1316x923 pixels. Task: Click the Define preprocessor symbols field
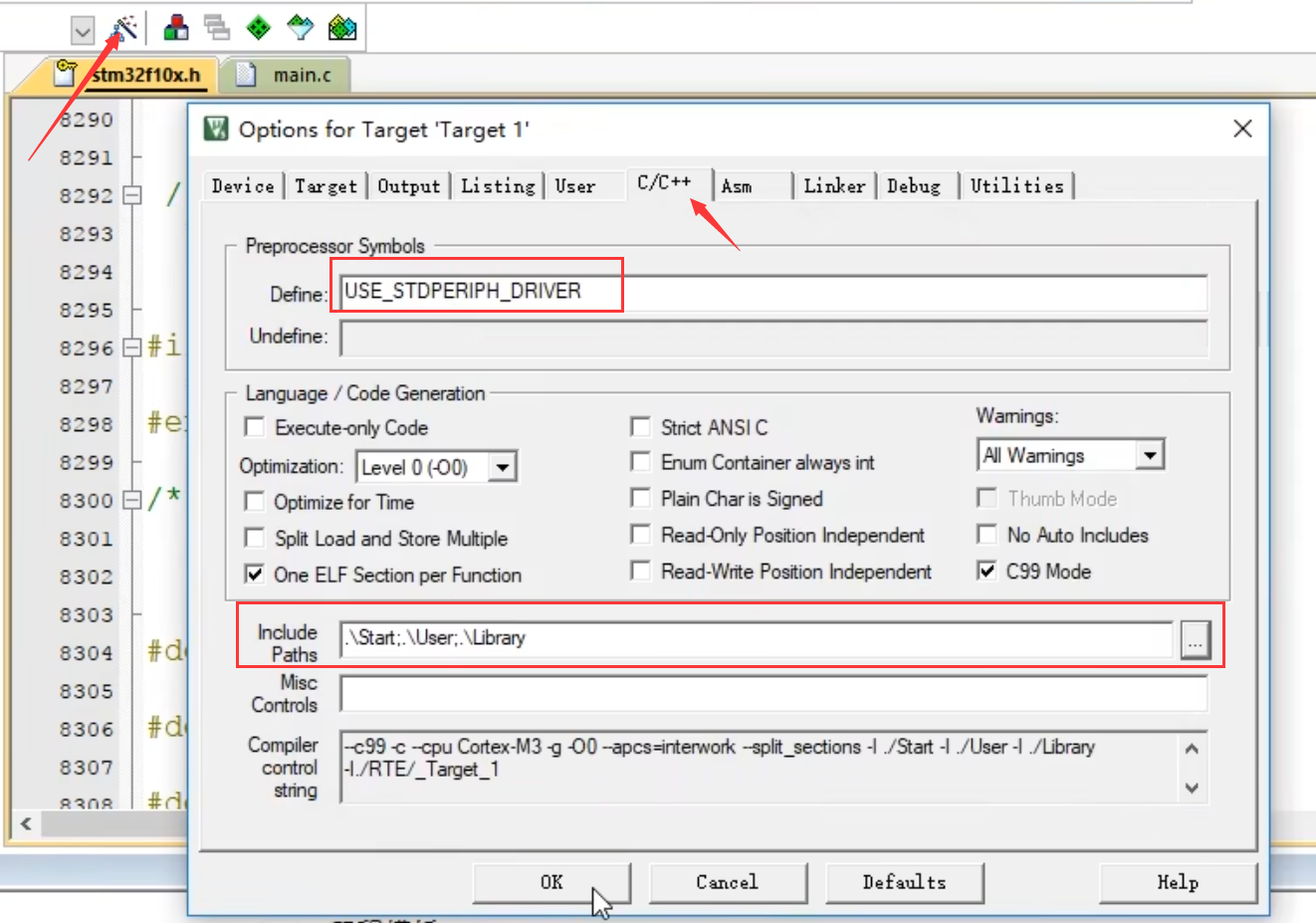click(772, 292)
